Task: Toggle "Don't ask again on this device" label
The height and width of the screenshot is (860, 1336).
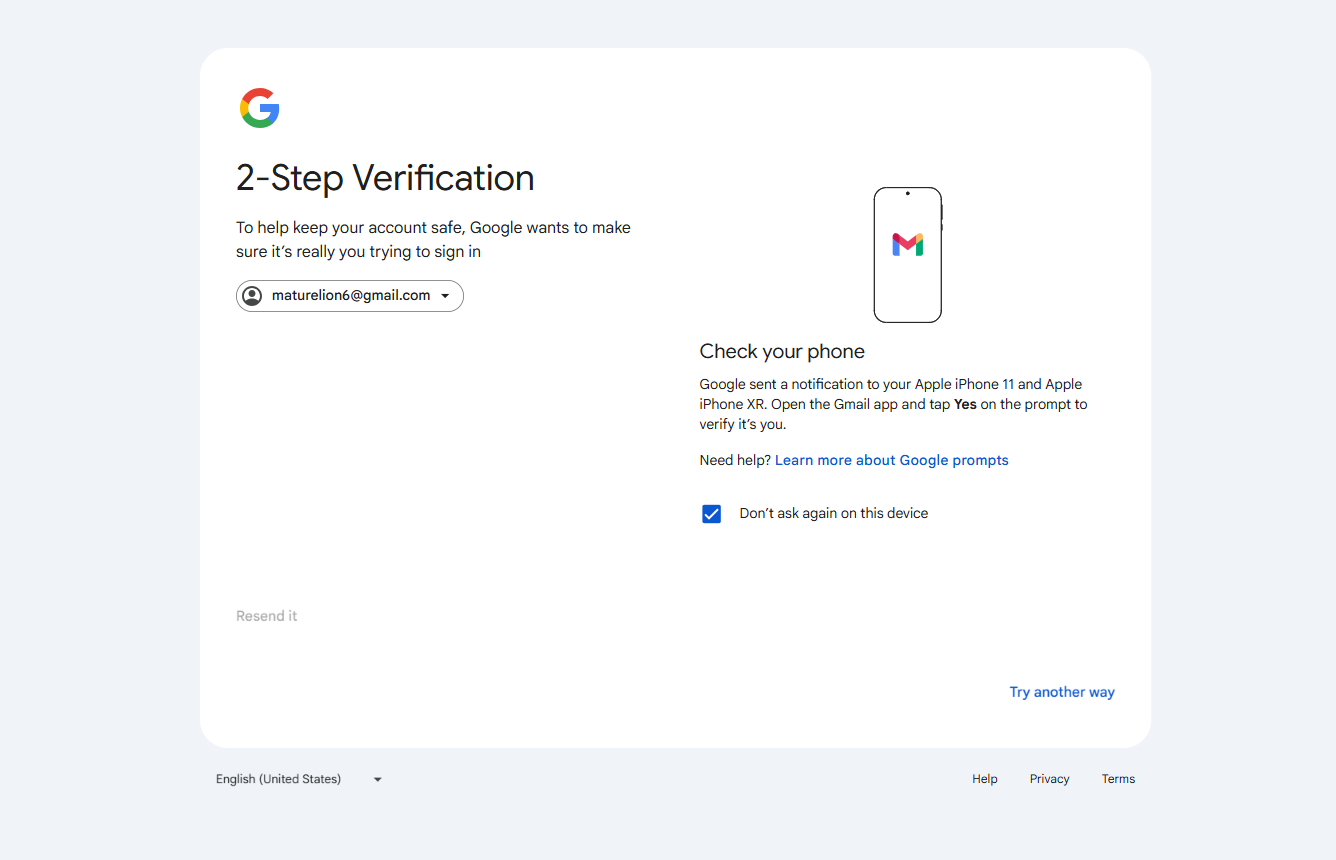Action: coord(834,513)
